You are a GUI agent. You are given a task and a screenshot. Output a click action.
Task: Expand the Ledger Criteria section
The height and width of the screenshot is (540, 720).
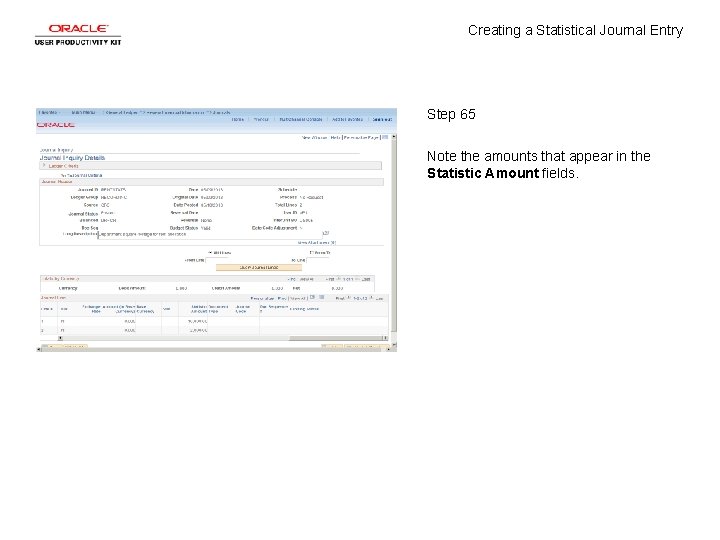(44, 165)
